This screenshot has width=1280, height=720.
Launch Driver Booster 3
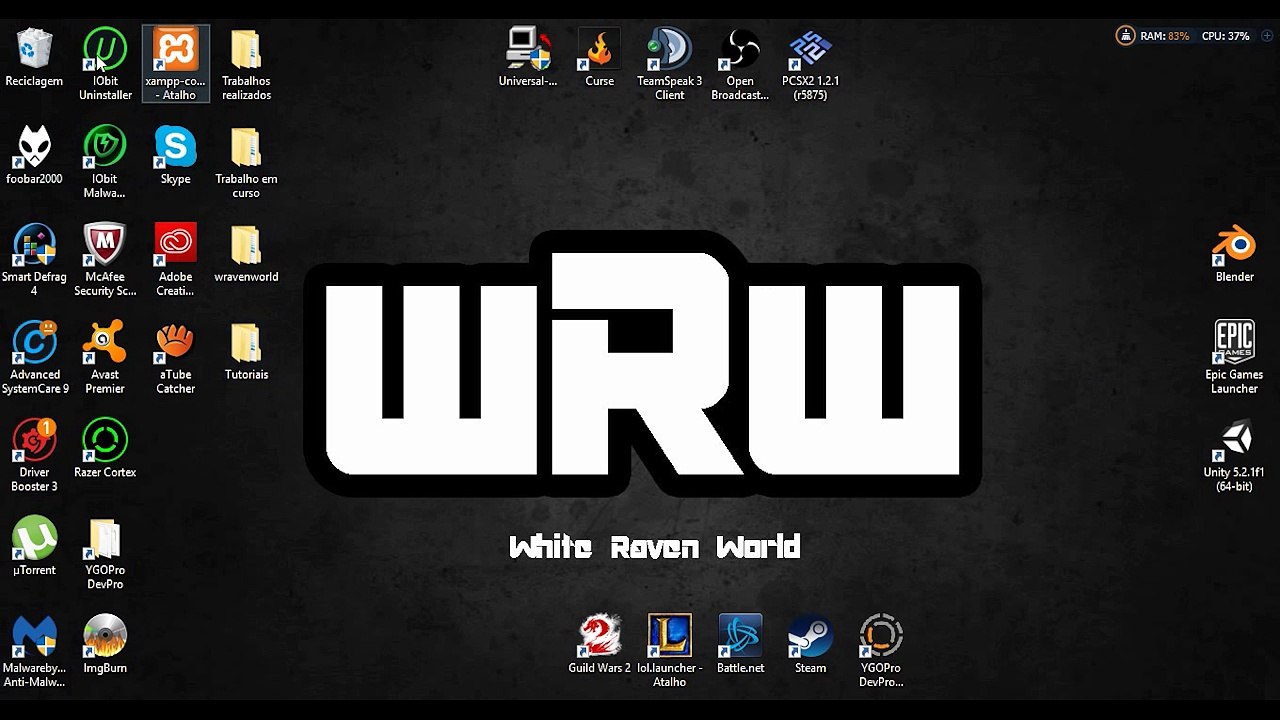(34, 457)
